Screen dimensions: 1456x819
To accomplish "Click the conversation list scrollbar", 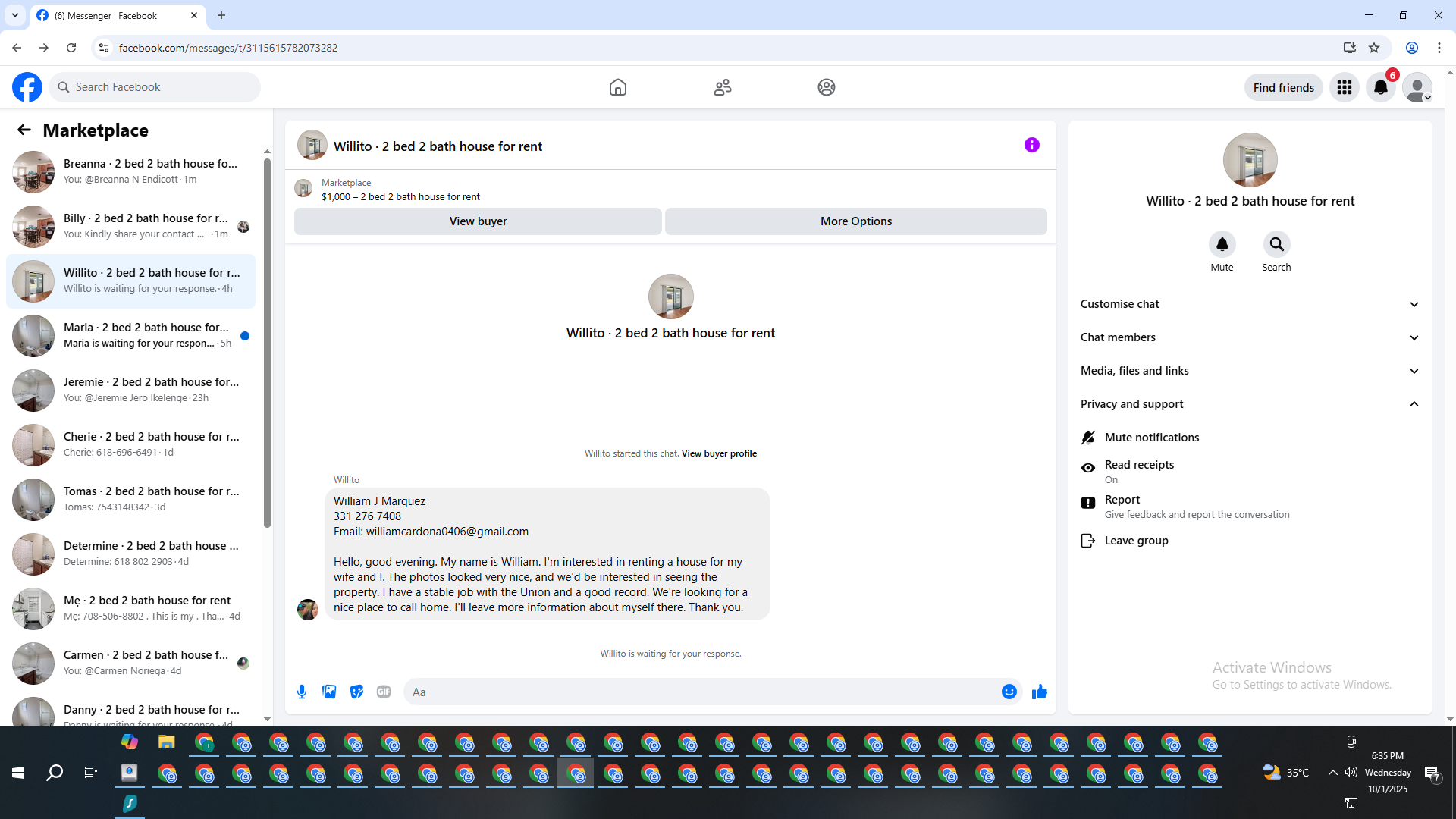I will click(x=267, y=341).
